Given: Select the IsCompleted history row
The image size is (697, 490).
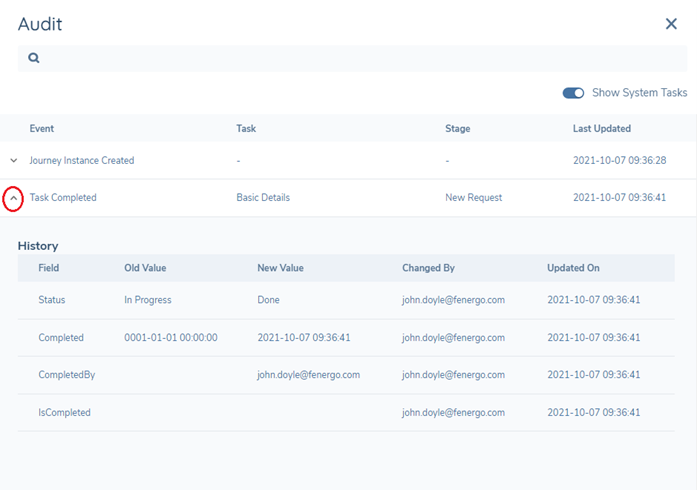Looking at the screenshot, I should [64, 412].
